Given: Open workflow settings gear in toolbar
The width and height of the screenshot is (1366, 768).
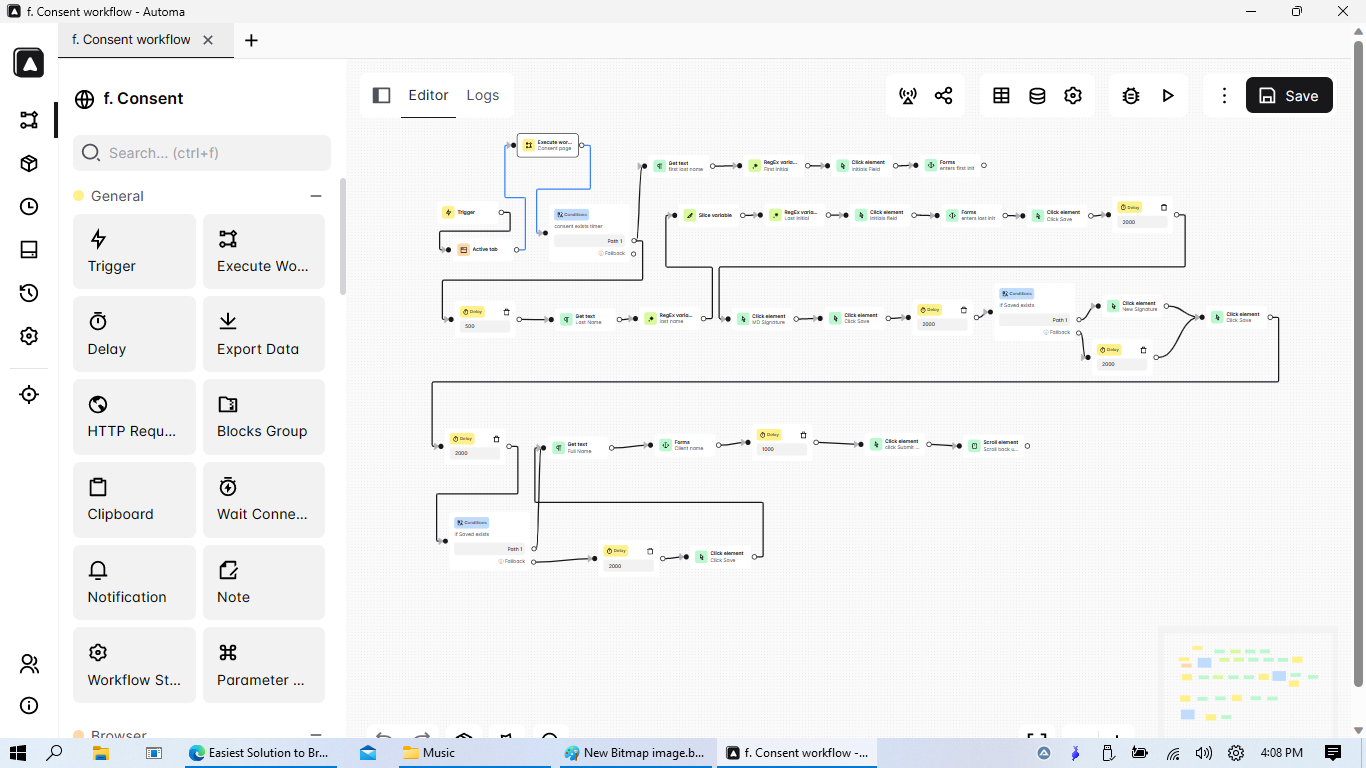Looking at the screenshot, I should pos(1073,96).
